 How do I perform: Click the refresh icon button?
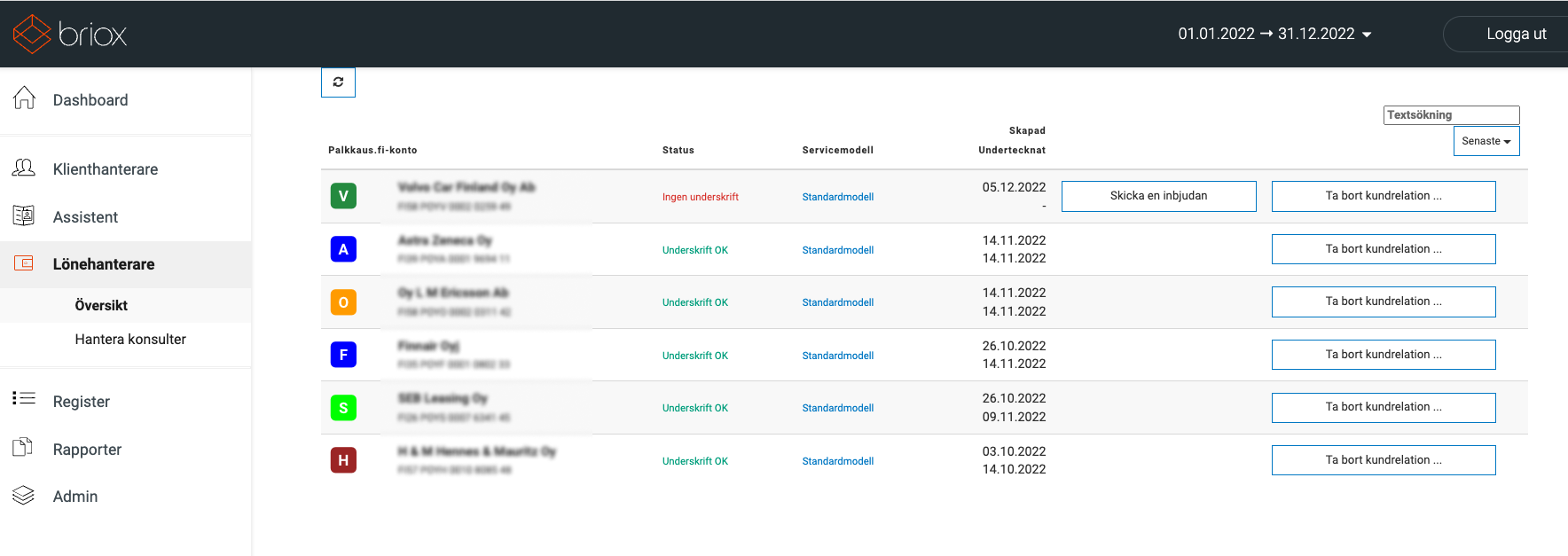(x=338, y=82)
